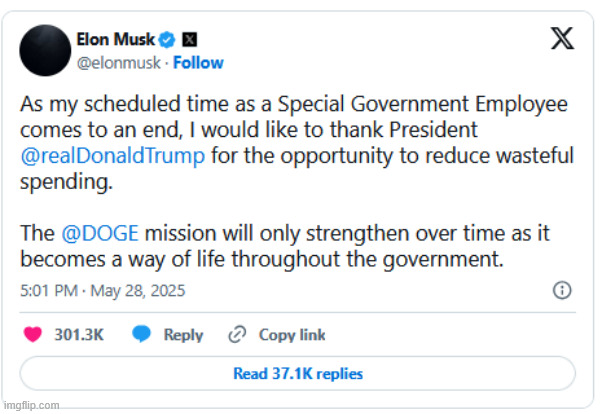
Task: Open the 5:01 PM timestamp link
Action: 49,291
